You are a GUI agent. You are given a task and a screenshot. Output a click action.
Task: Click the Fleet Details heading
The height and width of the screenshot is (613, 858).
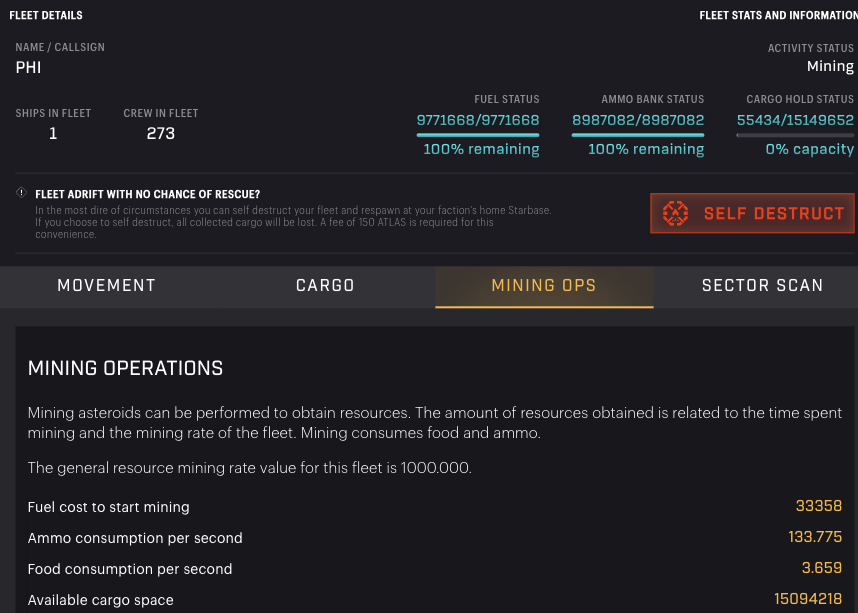(46, 16)
